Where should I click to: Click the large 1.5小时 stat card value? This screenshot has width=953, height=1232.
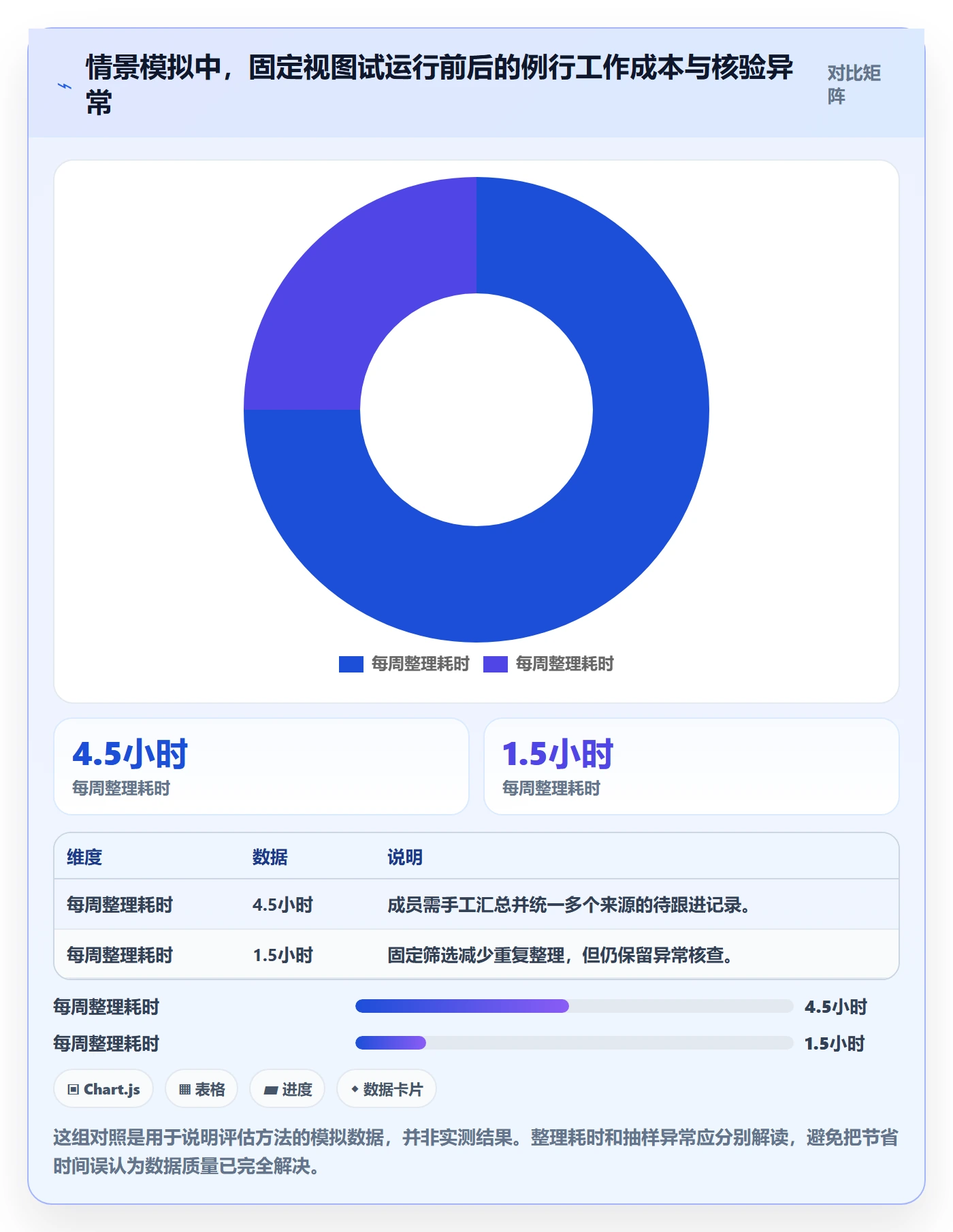(558, 753)
